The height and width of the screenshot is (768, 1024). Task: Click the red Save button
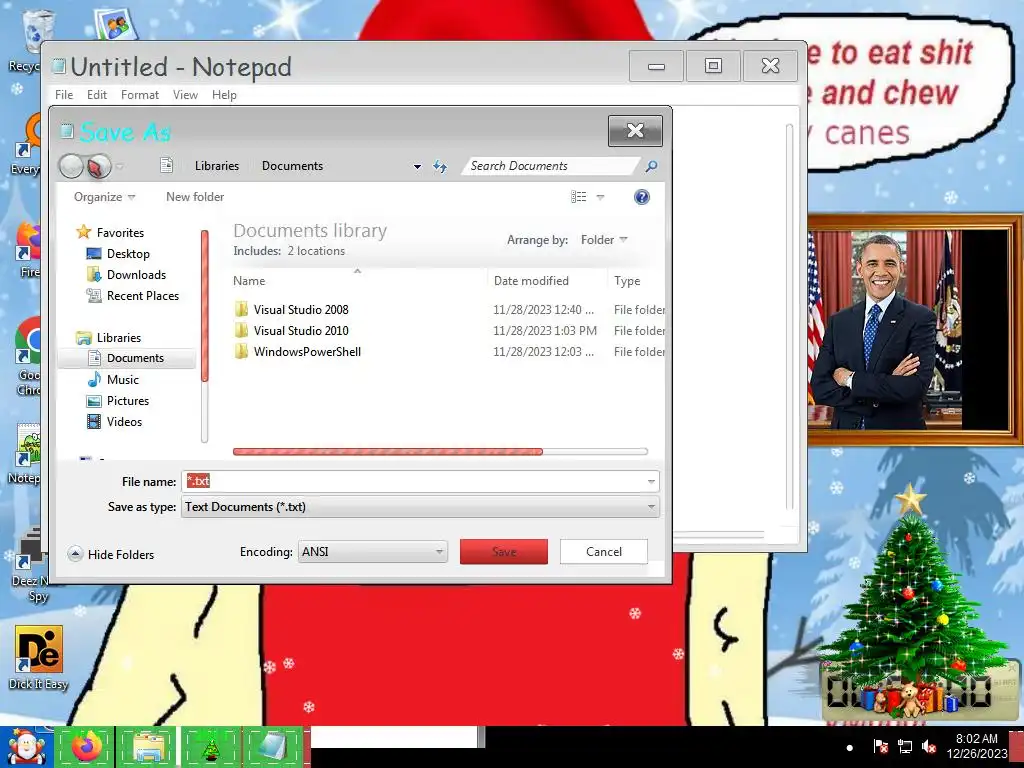click(x=504, y=552)
